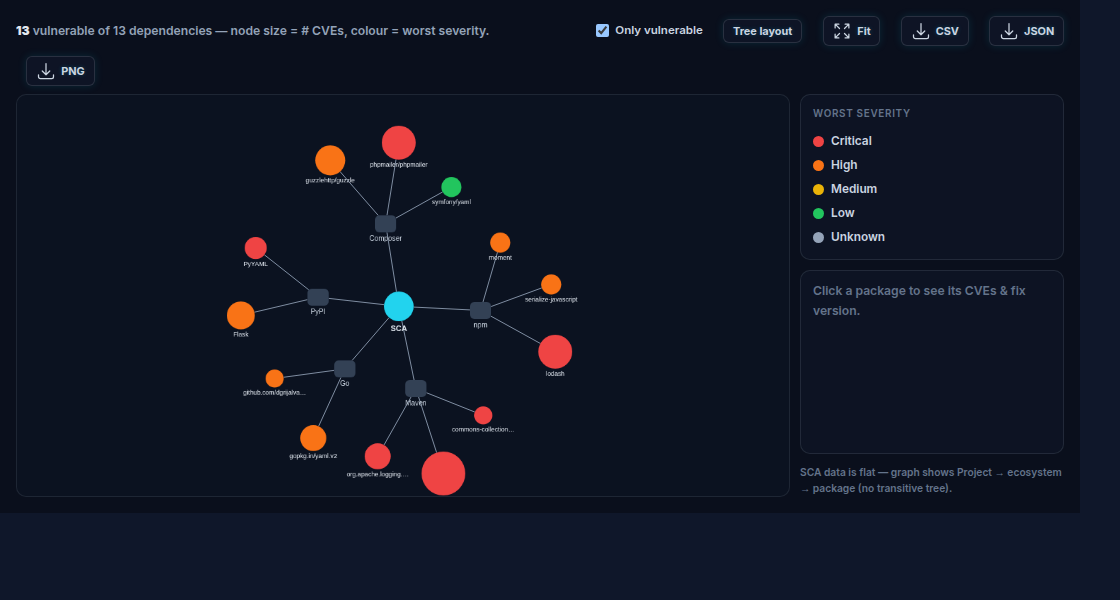
Task: Click the Medium severity yellow dot
Action: (x=819, y=189)
